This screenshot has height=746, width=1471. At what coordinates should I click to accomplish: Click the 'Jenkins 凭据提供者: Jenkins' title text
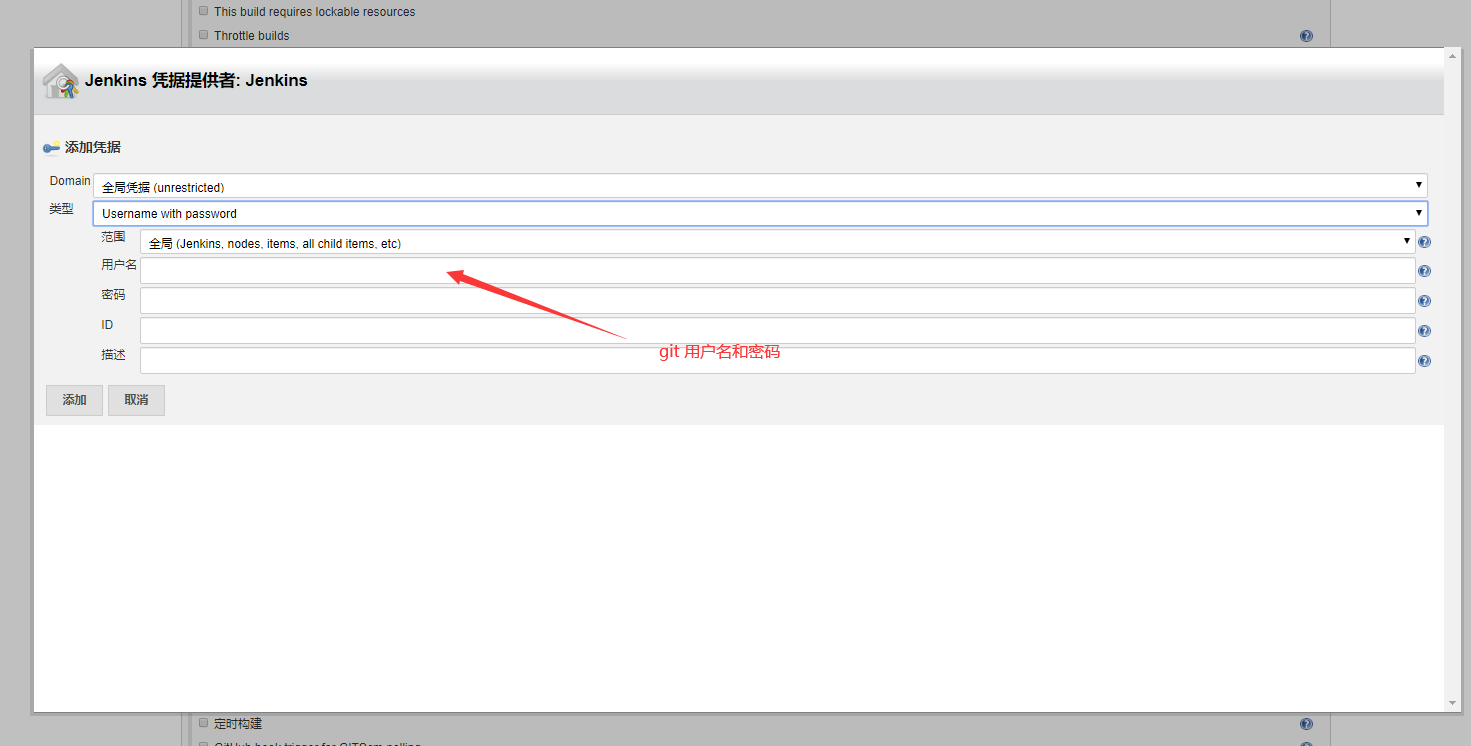pyautogui.click(x=196, y=81)
